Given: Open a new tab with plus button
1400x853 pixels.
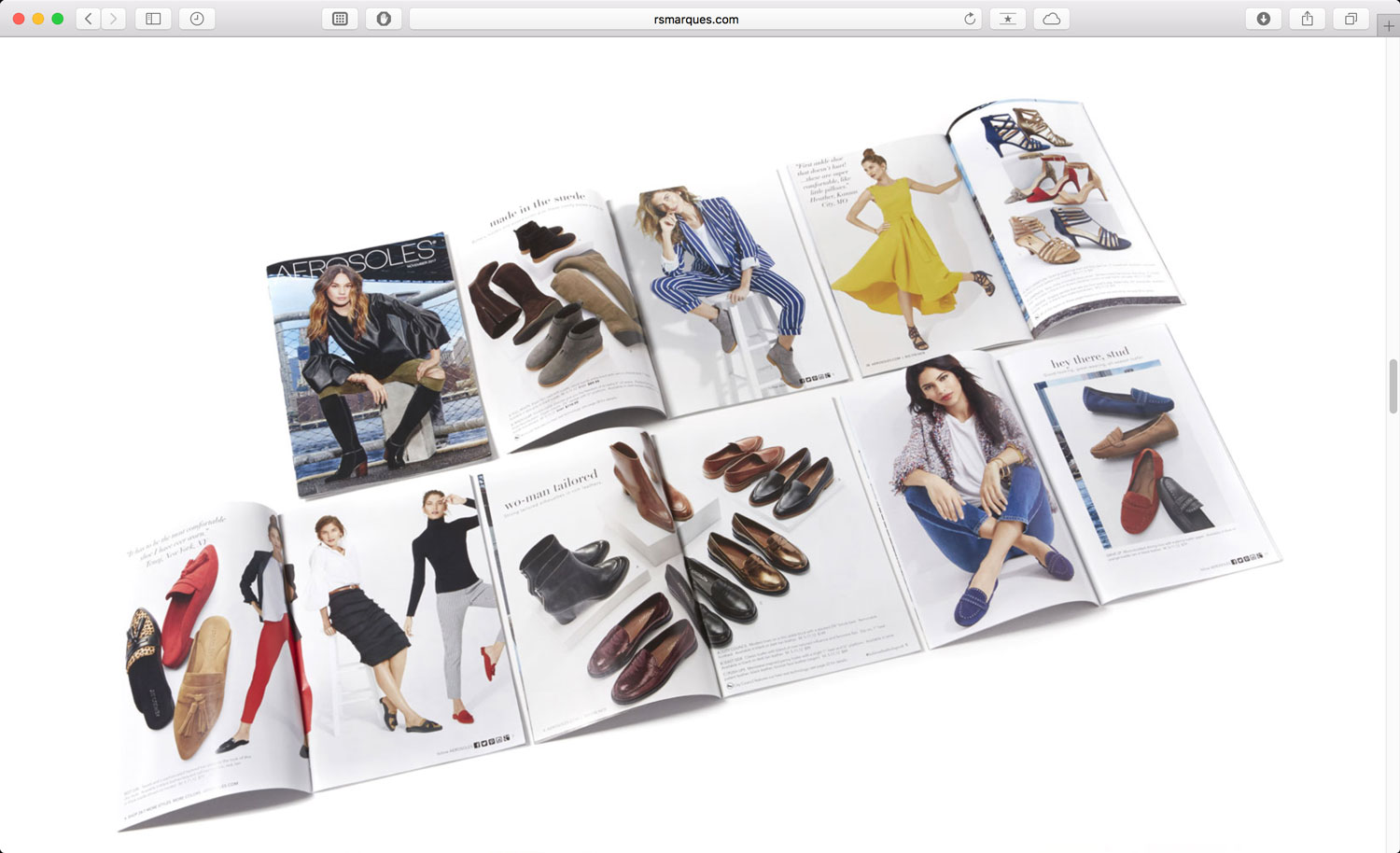Looking at the screenshot, I should (1389, 26).
